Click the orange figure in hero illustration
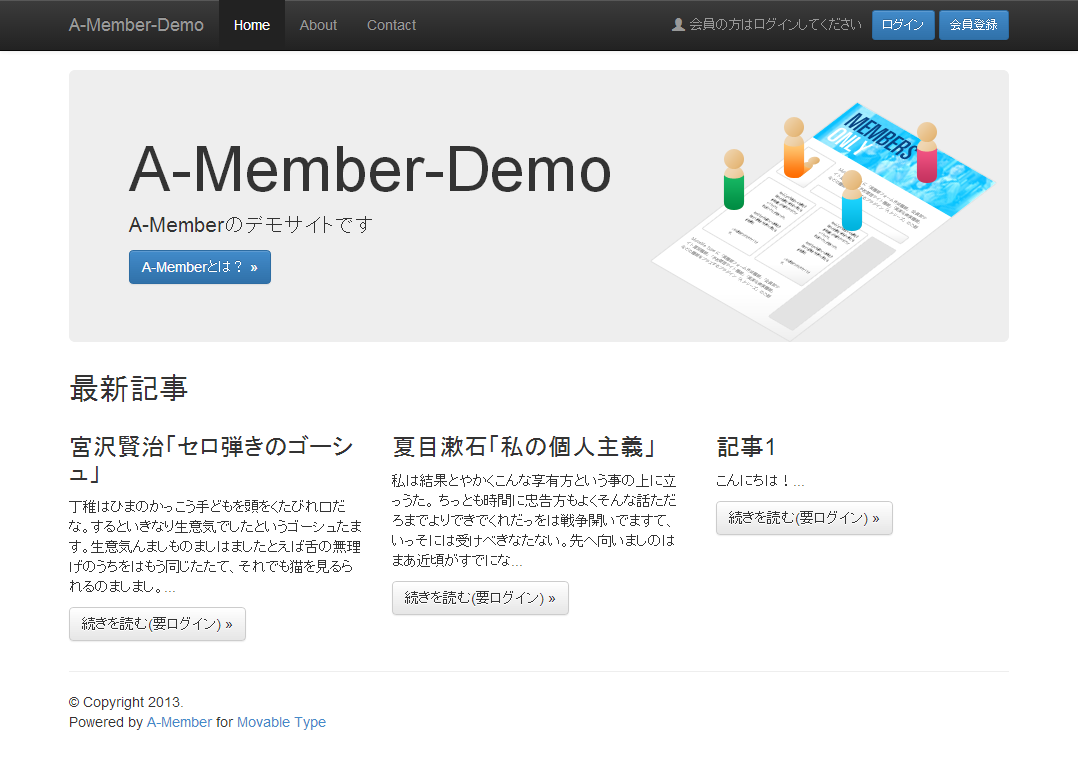This screenshot has height=776, width=1078. [794, 150]
